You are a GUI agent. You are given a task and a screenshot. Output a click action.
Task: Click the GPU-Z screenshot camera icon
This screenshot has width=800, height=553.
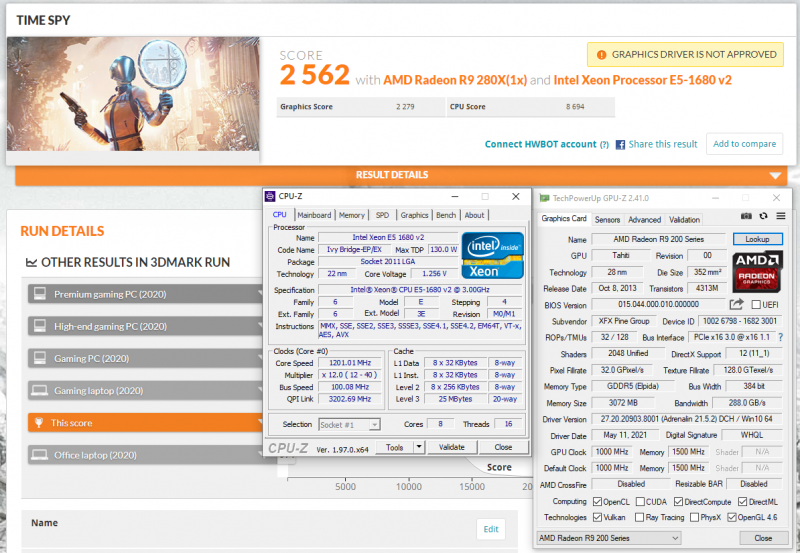coord(746,216)
